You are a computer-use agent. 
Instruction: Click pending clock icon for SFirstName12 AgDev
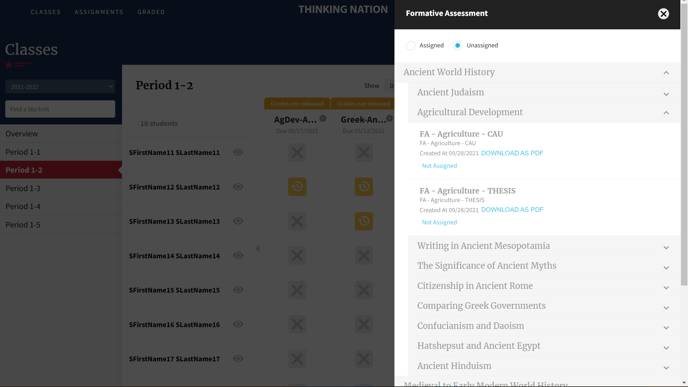tap(297, 186)
